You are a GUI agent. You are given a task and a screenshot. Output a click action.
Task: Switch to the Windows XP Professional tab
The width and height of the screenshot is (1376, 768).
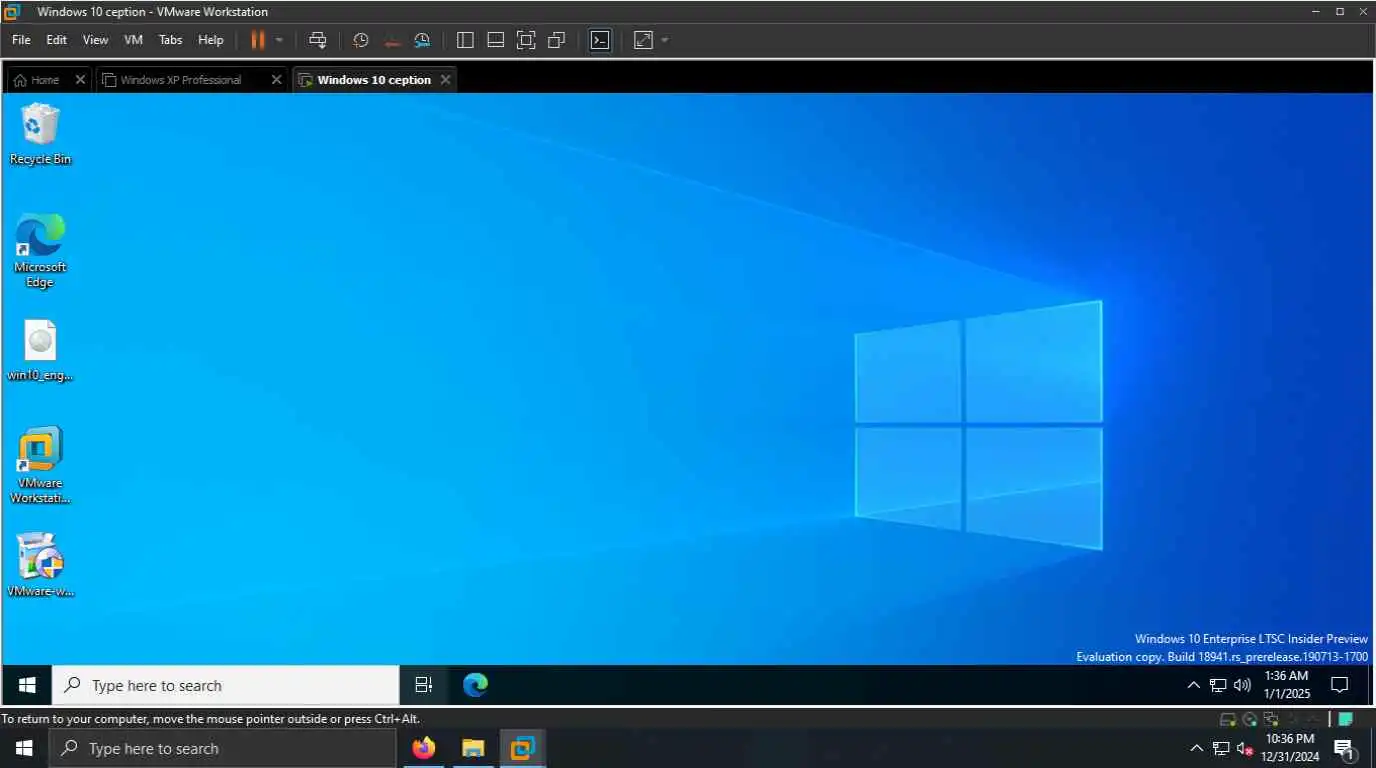coord(181,80)
